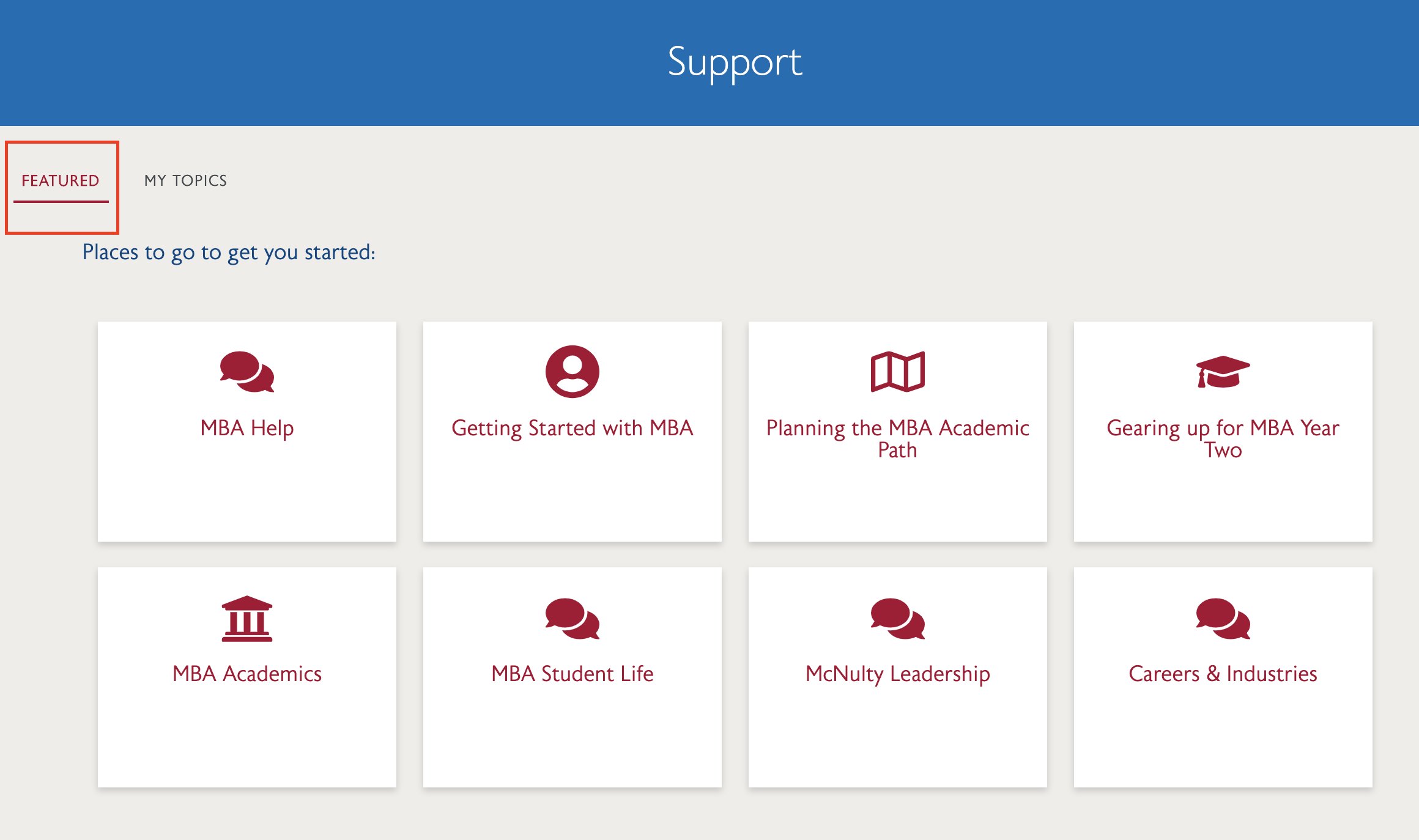Open Getting Started with MBA link
Screen dimensions: 1419x840
coord(572,428)
